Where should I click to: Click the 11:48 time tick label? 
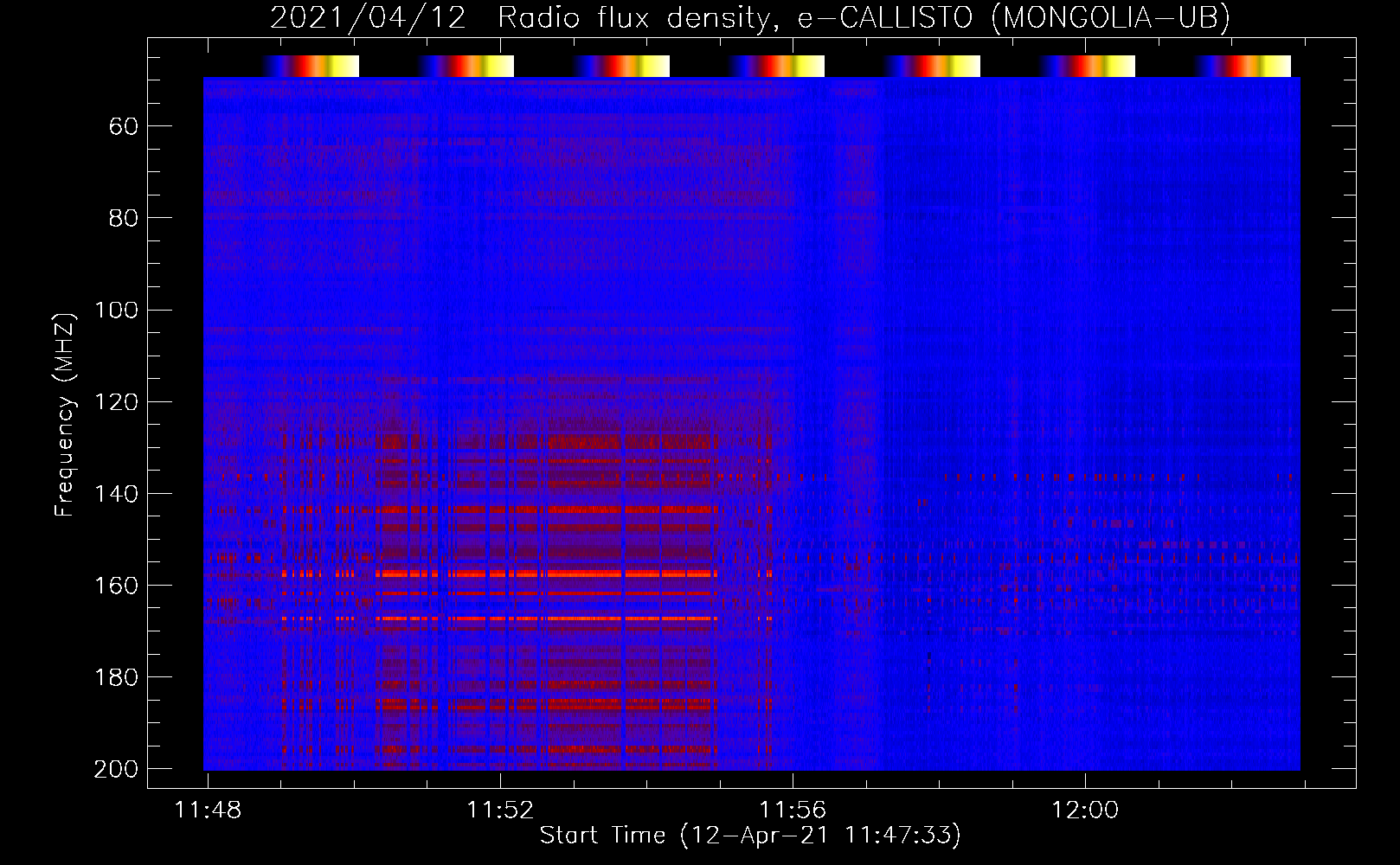tap(208, 811)
